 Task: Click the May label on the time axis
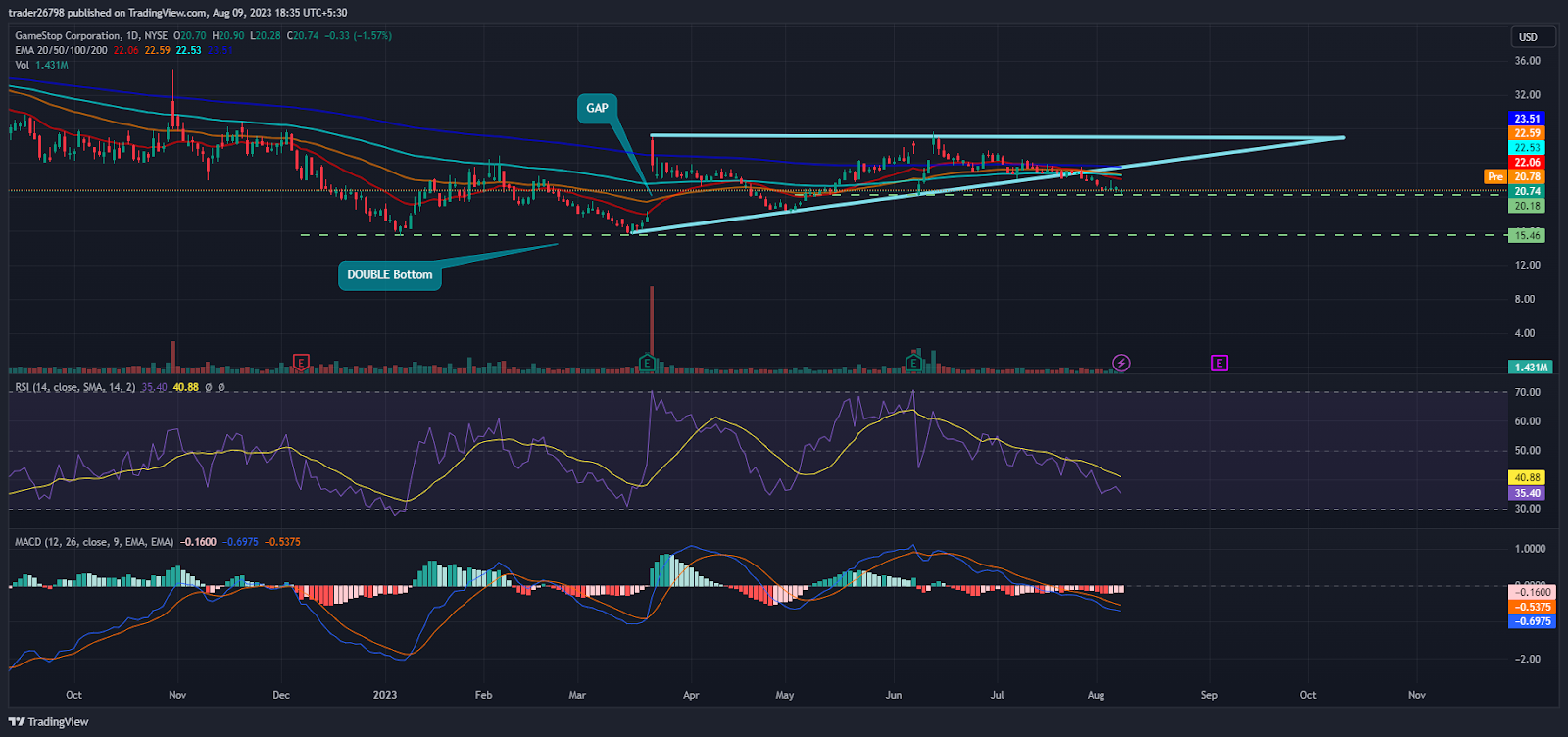(x=785, y=695)
